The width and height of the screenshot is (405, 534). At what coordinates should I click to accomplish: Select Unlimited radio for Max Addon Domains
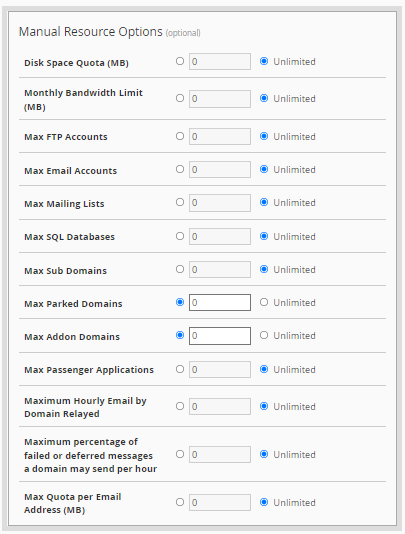point(264,335)
